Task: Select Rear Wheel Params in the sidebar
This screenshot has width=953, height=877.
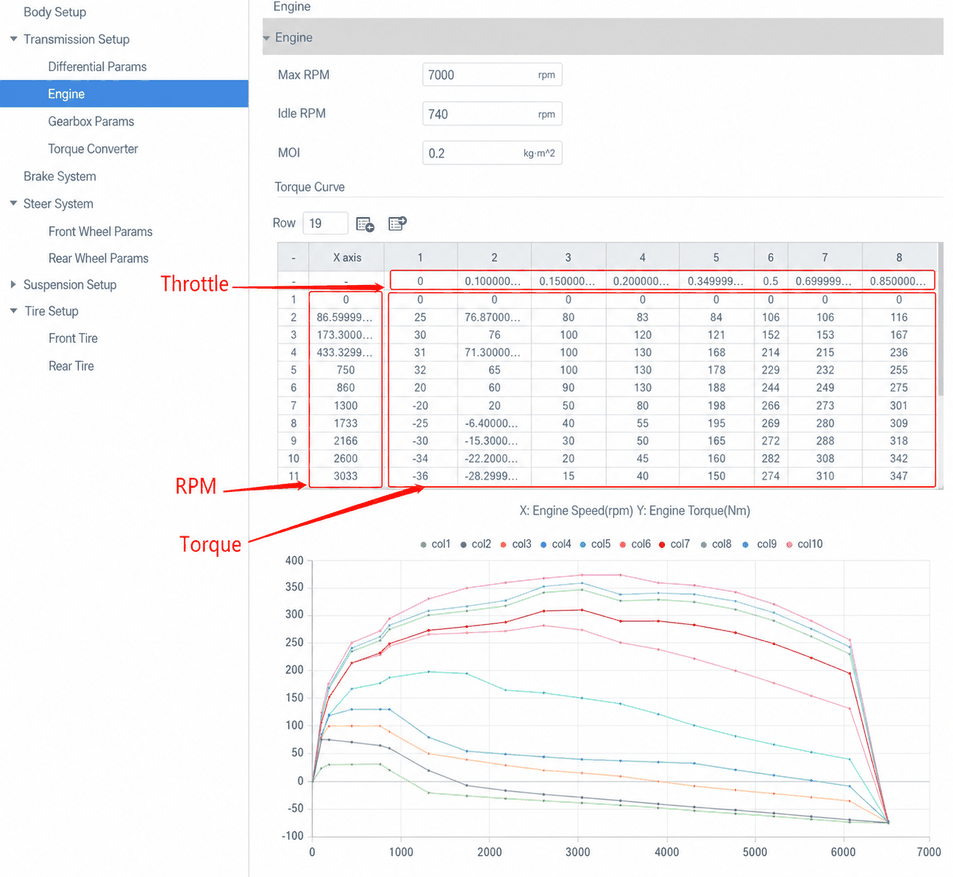Action: coord(98,258)
